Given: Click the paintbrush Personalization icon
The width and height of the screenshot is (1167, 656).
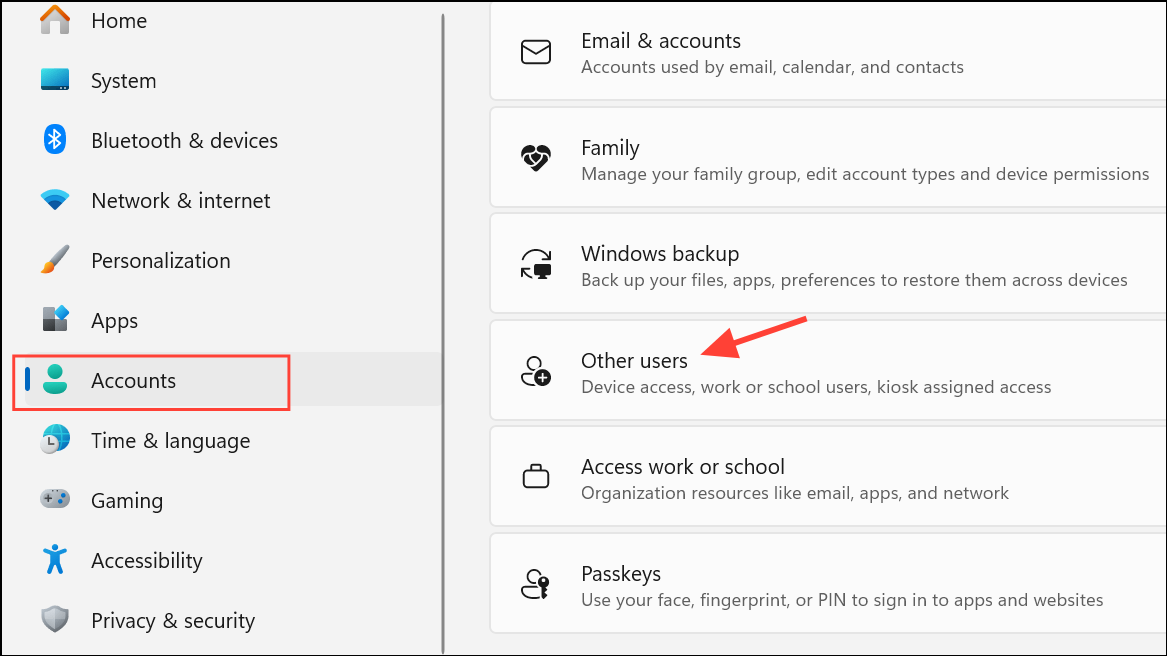Looking at the screenshot, I should [x=55, y=260].
